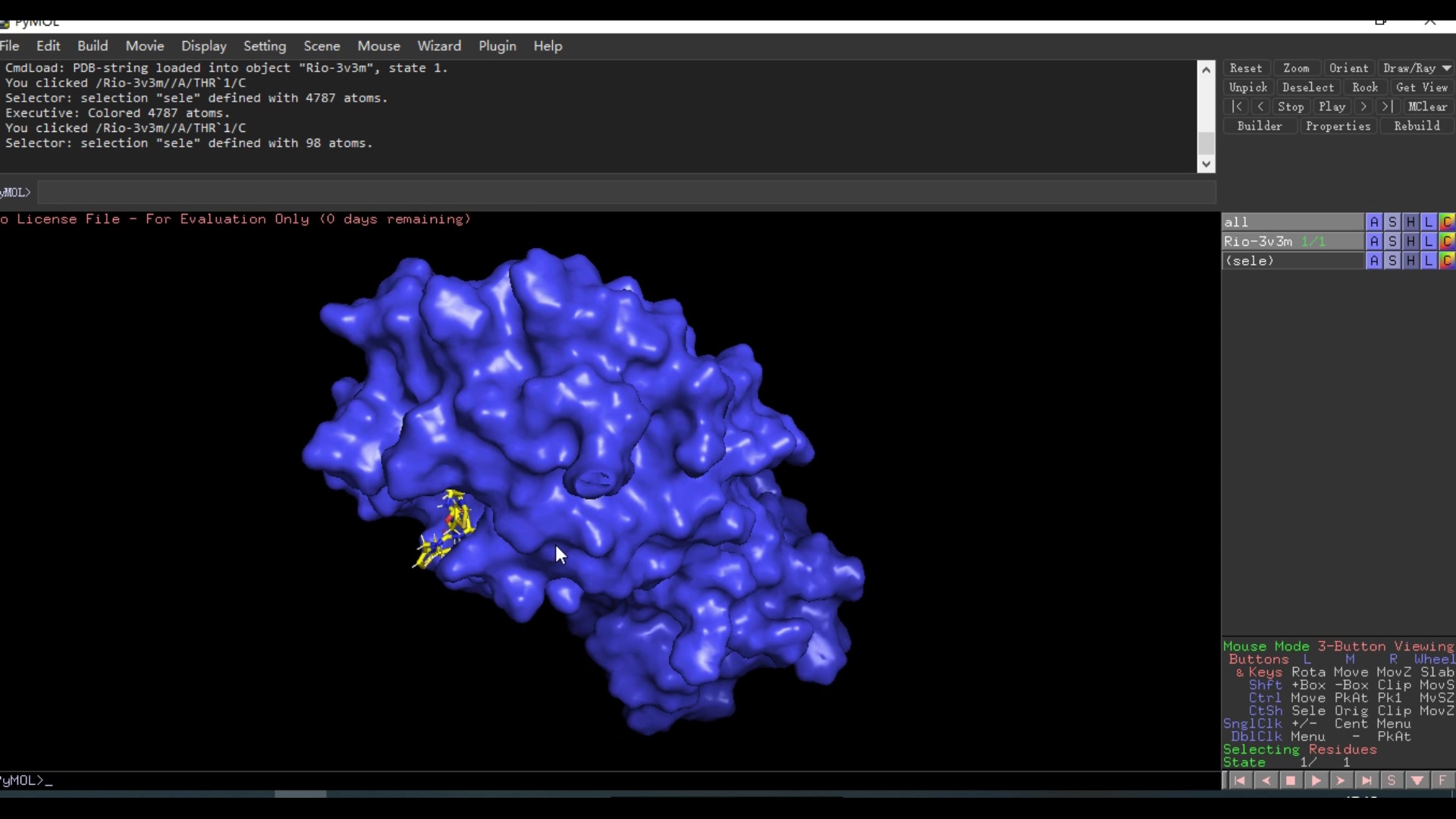Click the Orient button
This screenshot has height=819, width=1456.
[x=1348, y=68]
